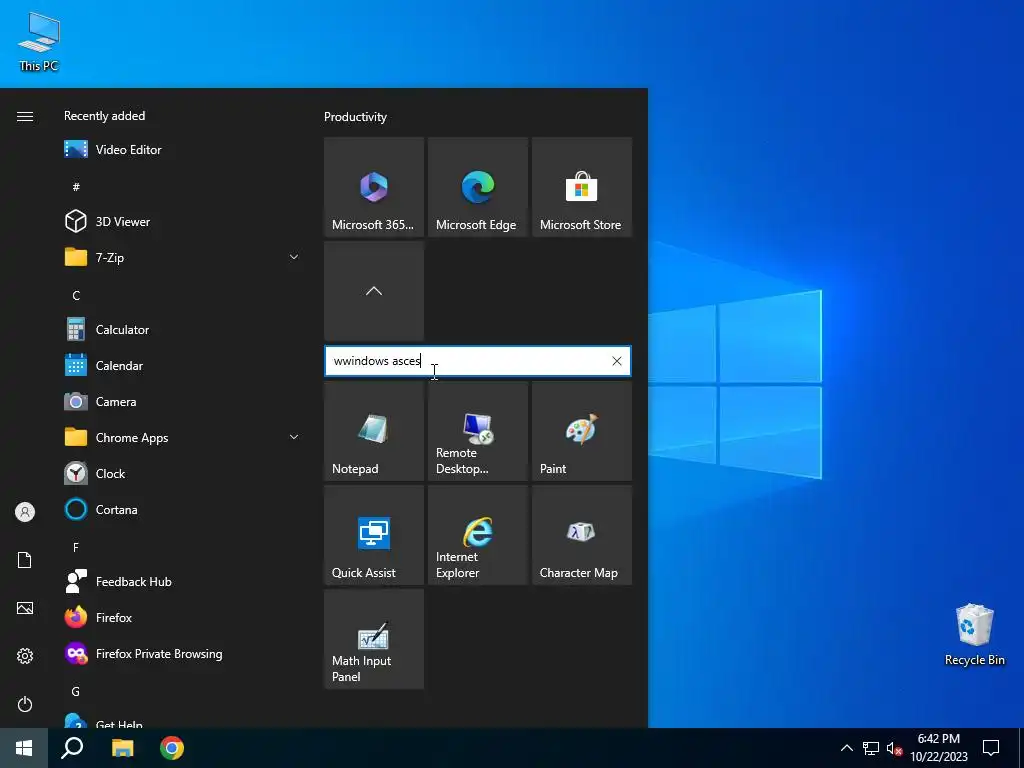Launch Google Chrome from the taskbar

pos(172,748)
